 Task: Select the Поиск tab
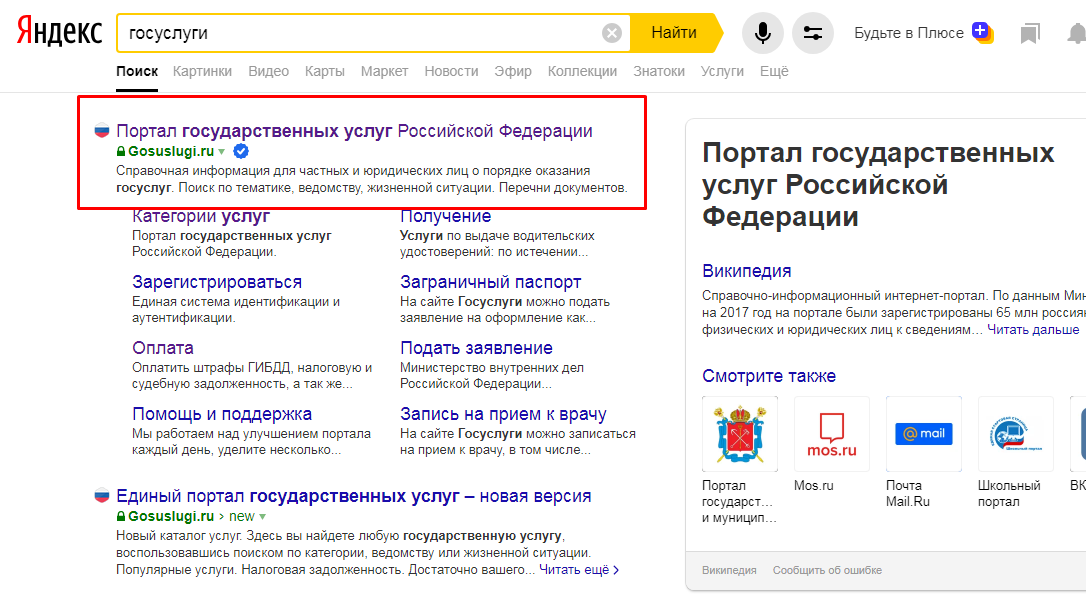tap(137, 71)
